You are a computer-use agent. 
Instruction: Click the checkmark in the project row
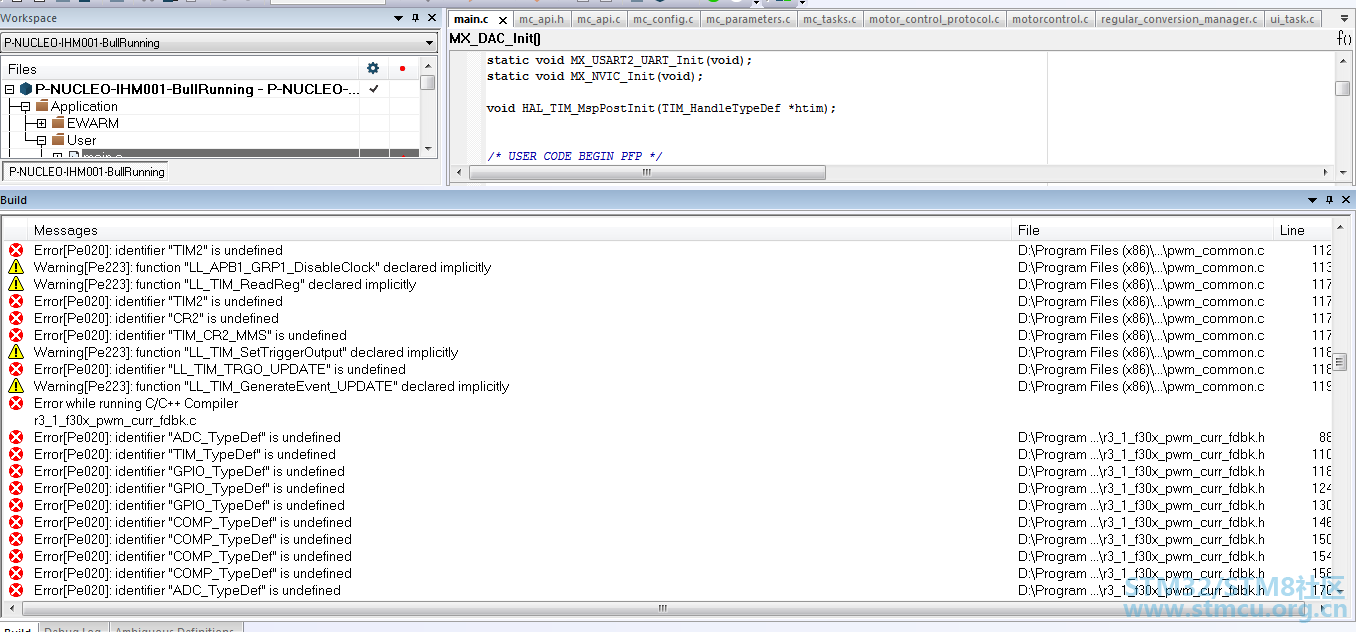373,89
